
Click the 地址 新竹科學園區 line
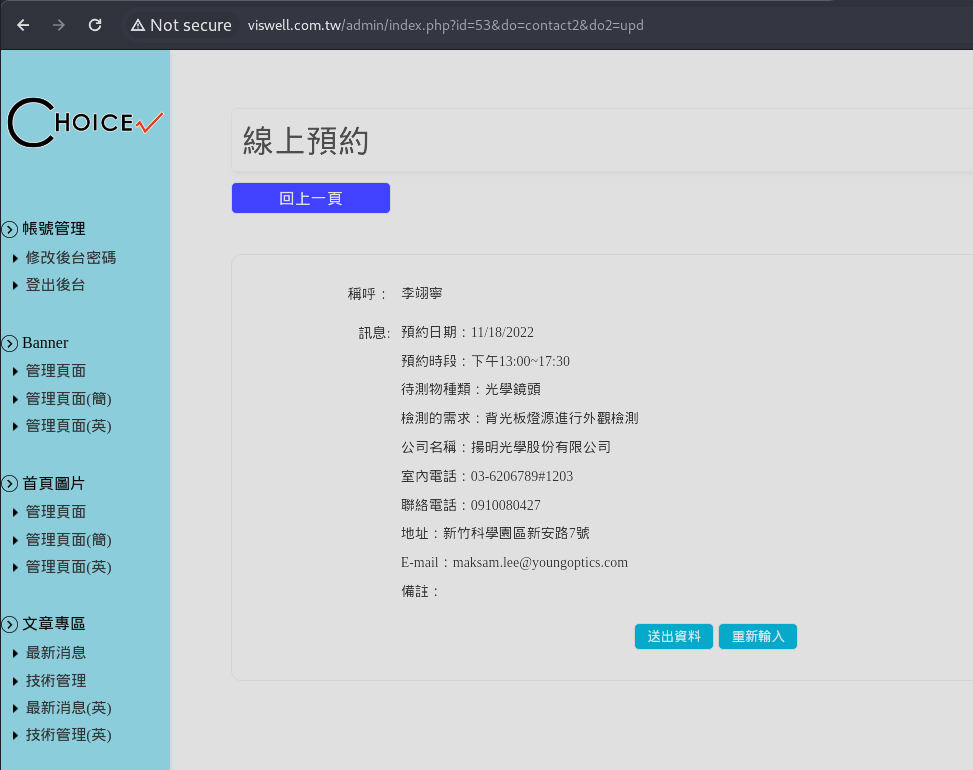point(495,533)
